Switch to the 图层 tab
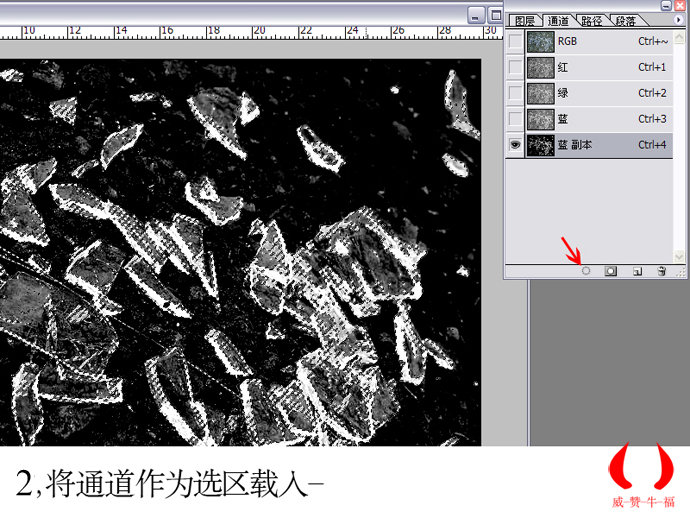This screenshot has height=518, width=690. 525,21
